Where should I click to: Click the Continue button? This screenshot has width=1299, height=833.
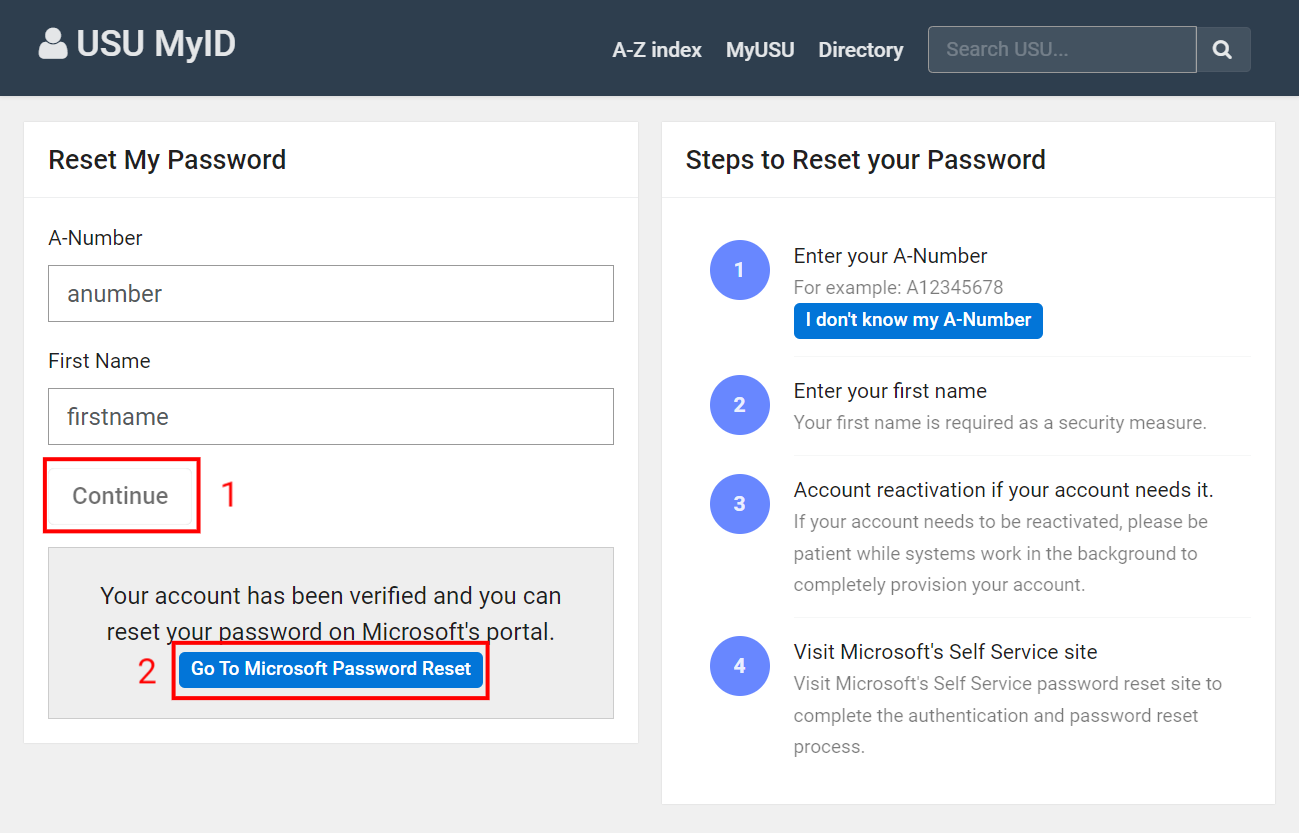(120, 496)
